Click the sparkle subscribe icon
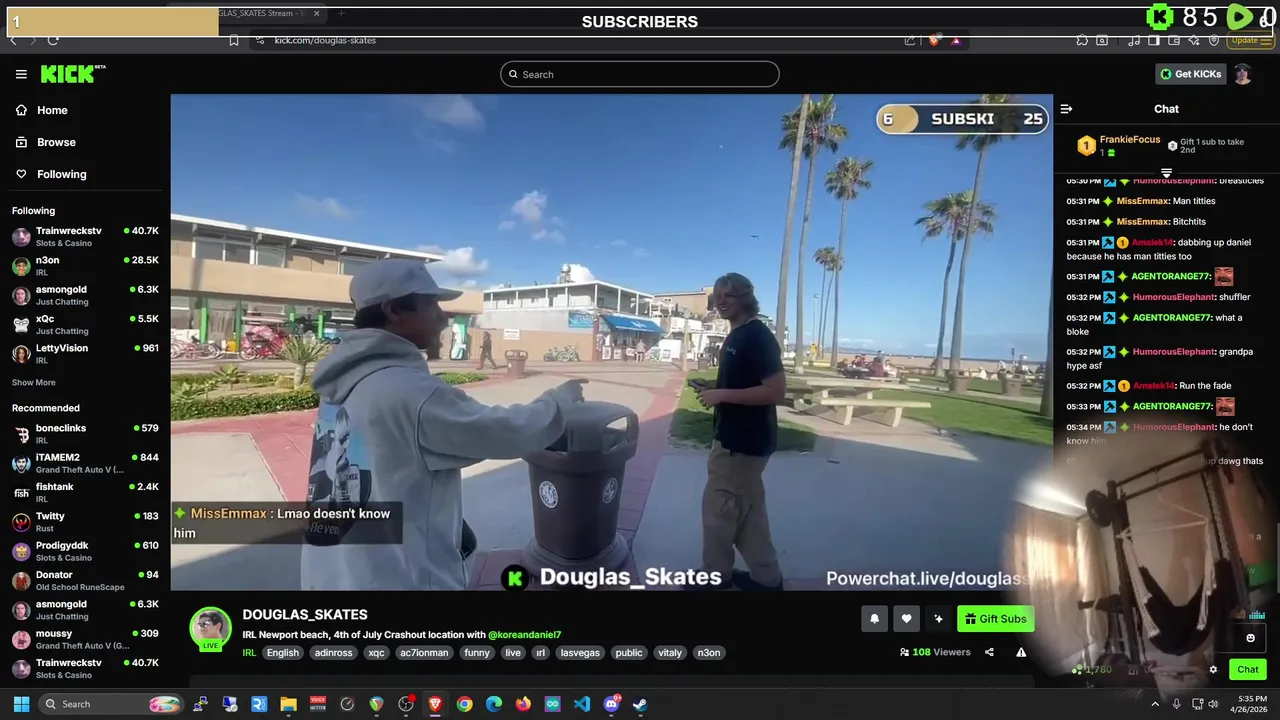 pos(938,619)
